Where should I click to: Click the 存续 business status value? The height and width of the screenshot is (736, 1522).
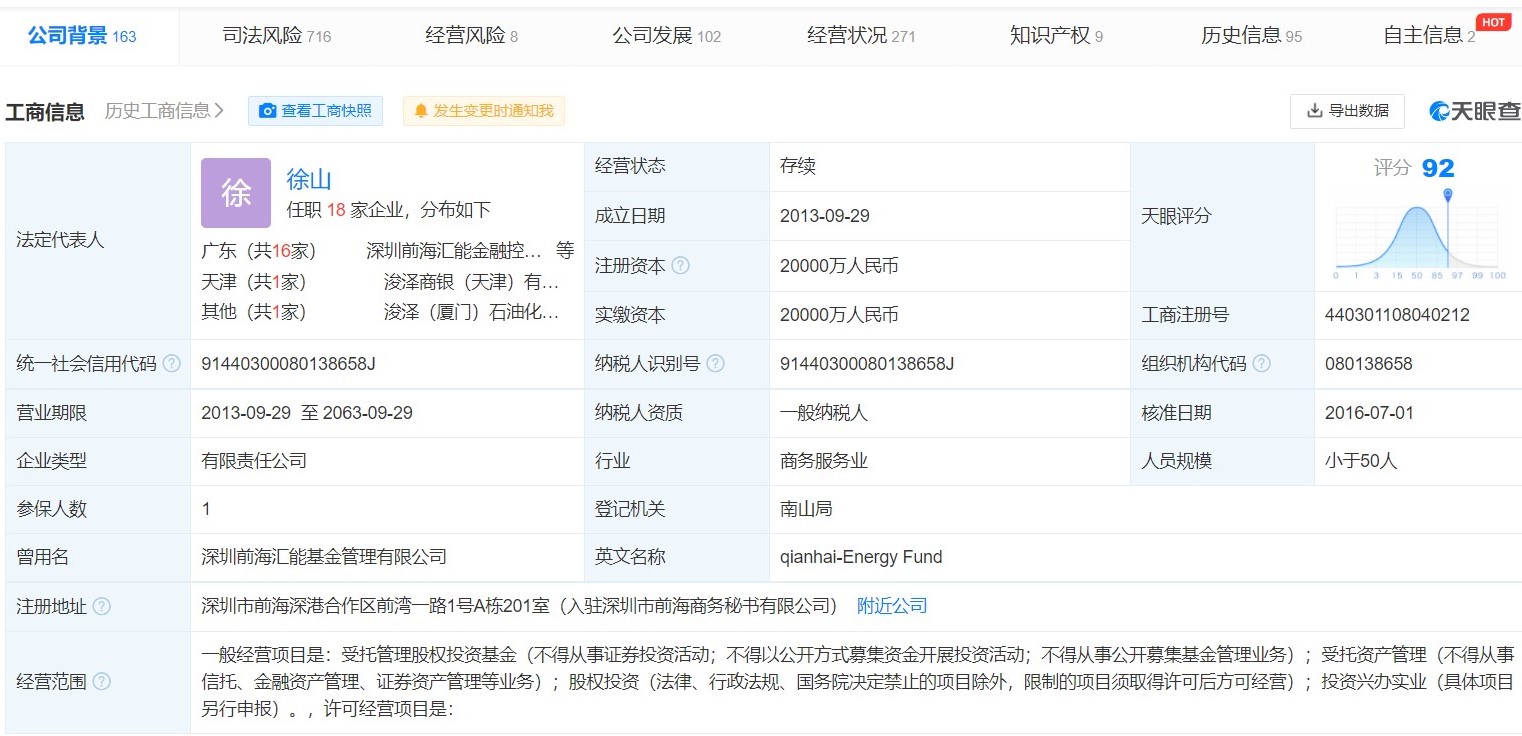point(798,166)
